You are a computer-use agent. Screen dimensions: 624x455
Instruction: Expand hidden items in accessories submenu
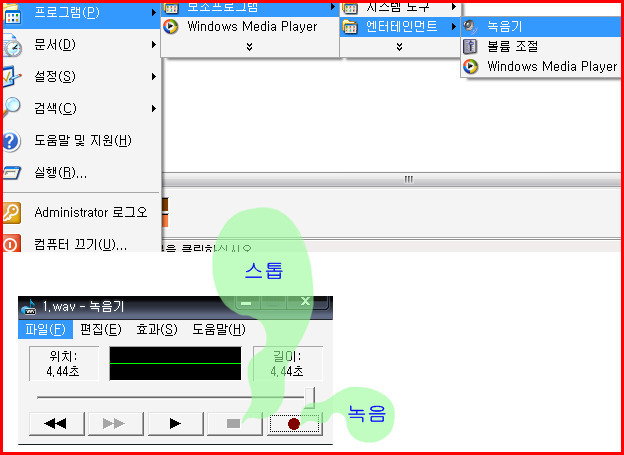pyautogui.click(x=399, y=47)
